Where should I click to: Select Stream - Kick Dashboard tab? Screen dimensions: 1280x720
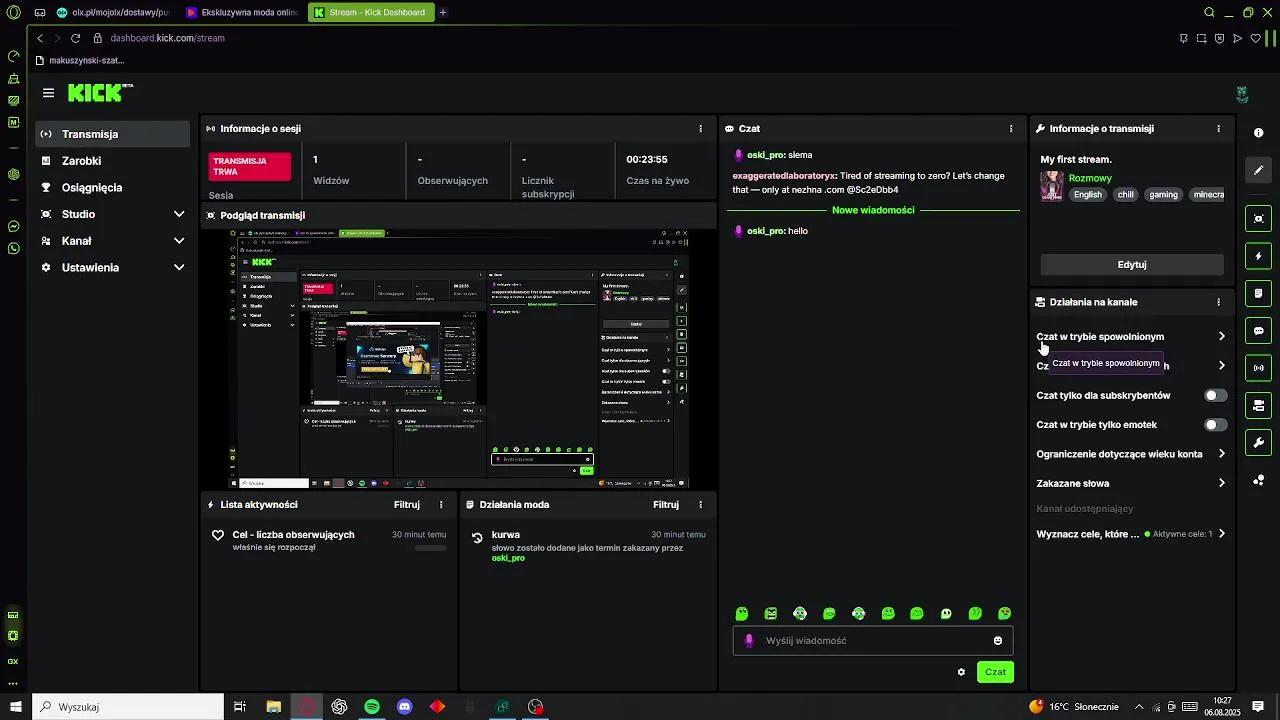pyautogui.click(x=371, y=12)
